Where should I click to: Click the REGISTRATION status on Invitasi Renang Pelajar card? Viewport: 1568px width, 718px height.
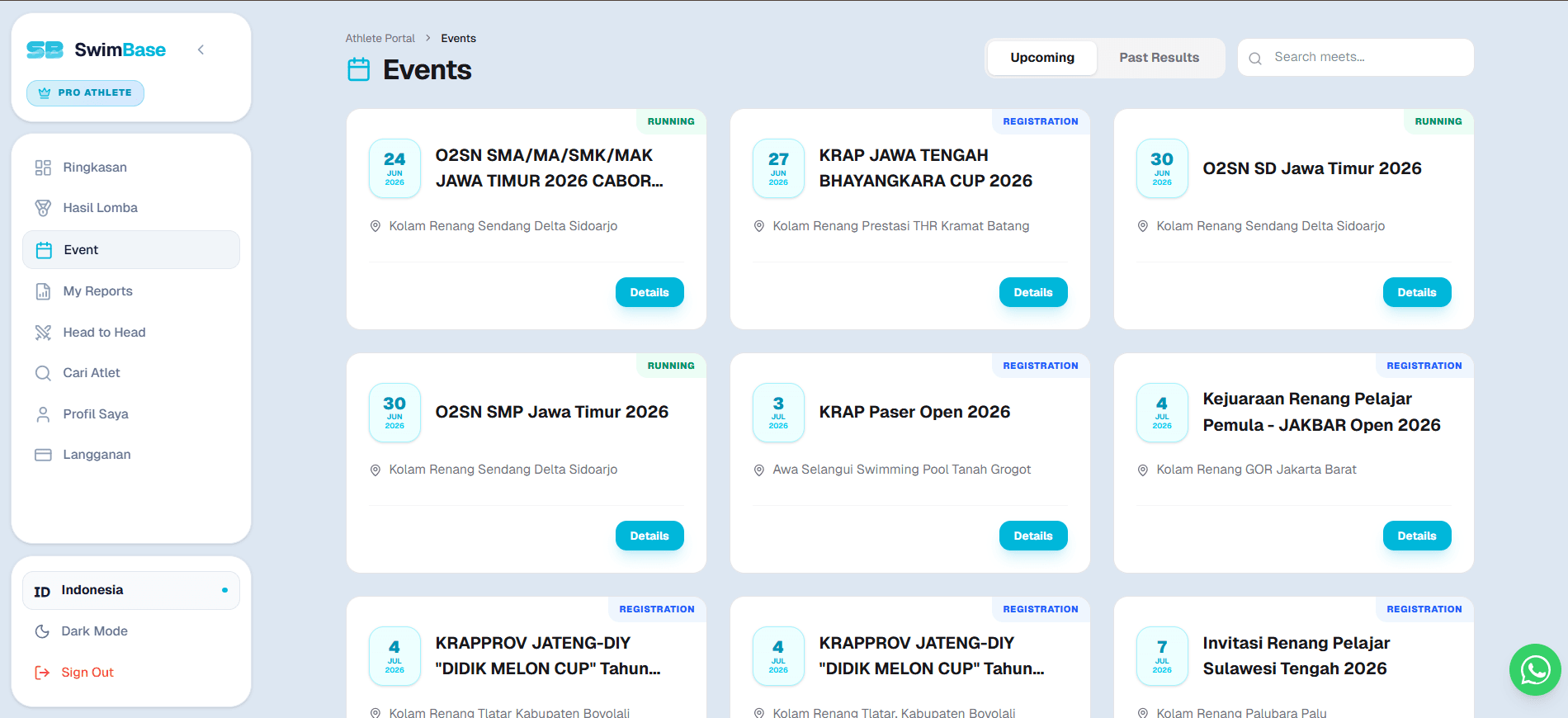[x=1424, y=609]
